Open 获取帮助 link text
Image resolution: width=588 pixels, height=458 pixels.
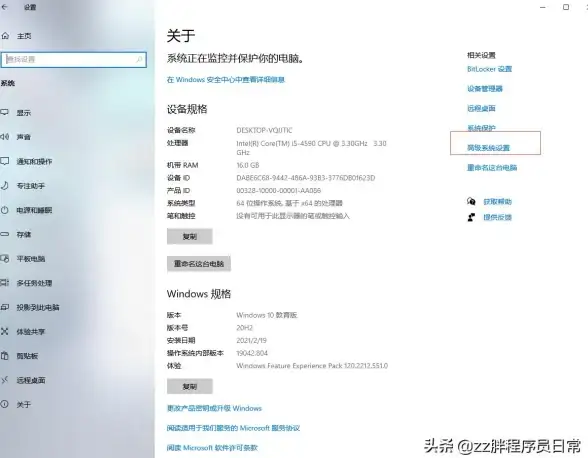497,202
